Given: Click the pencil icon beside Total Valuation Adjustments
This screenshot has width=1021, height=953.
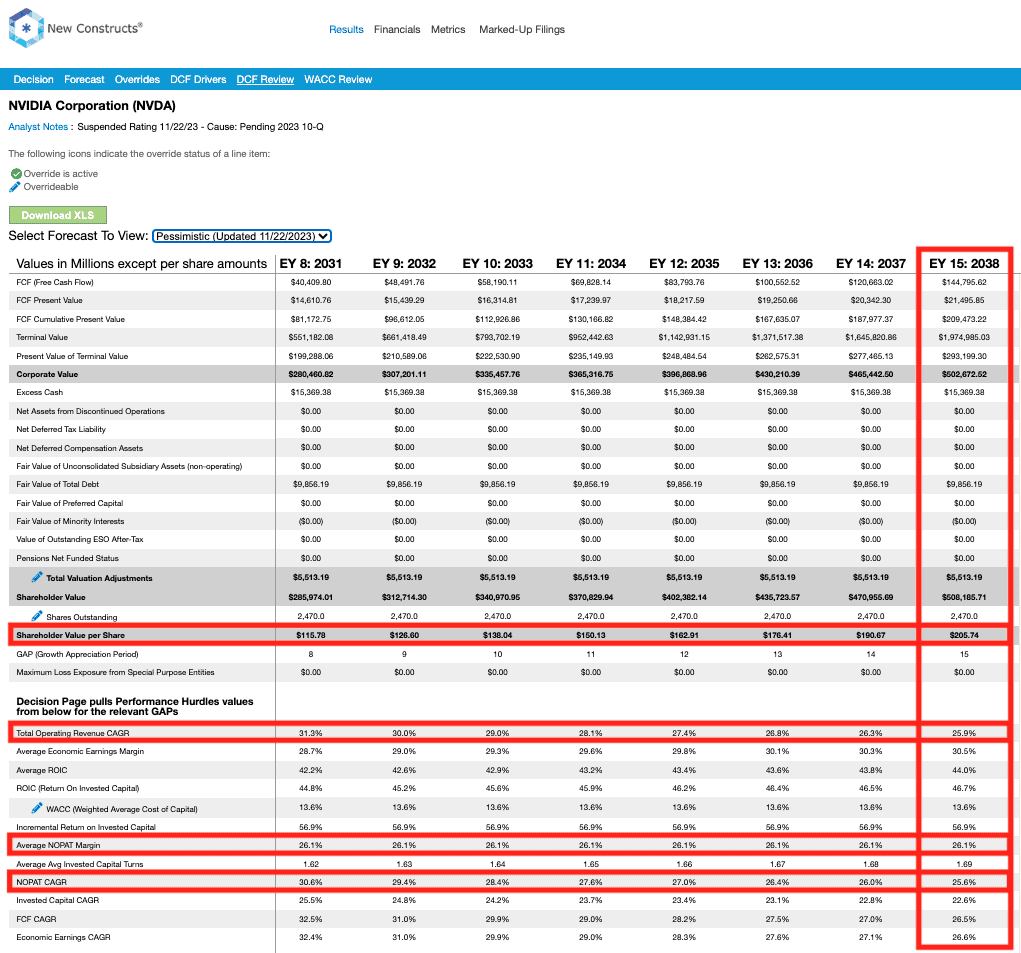Looking at the screenshot, I should (37, 577).
